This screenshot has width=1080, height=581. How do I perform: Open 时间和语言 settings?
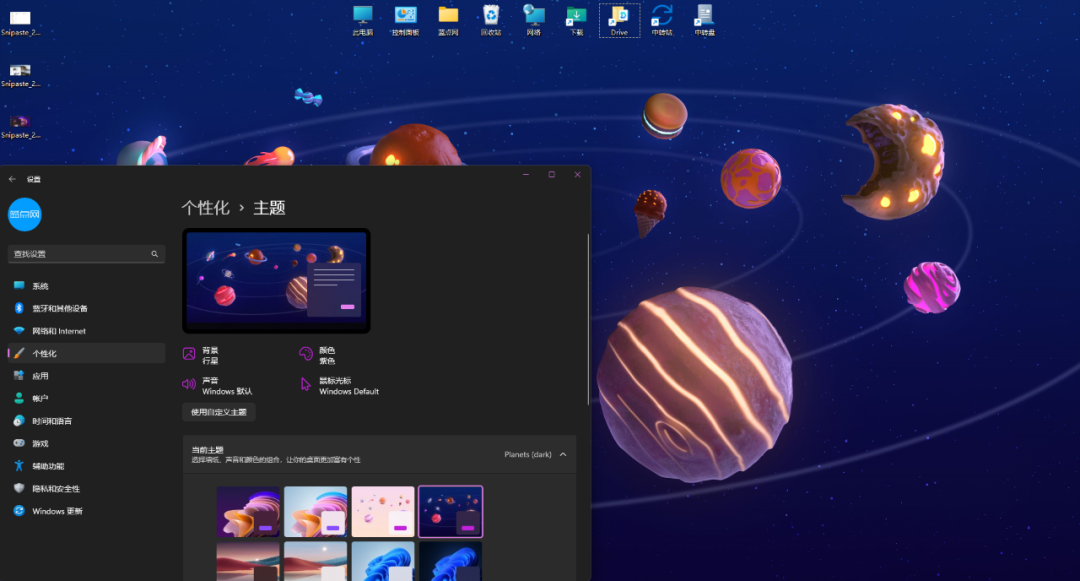86,421
